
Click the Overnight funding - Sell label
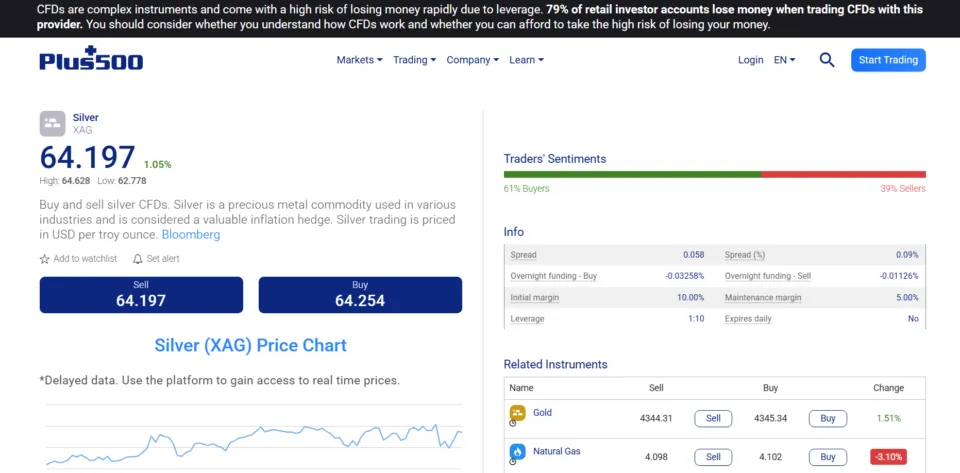[768, 276]
